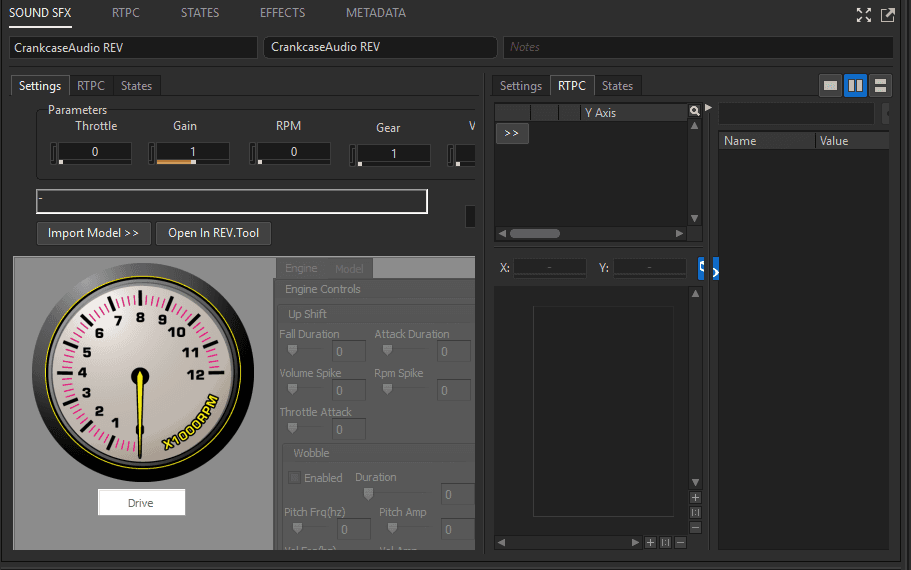Click the Notes input field

point(697,47)
